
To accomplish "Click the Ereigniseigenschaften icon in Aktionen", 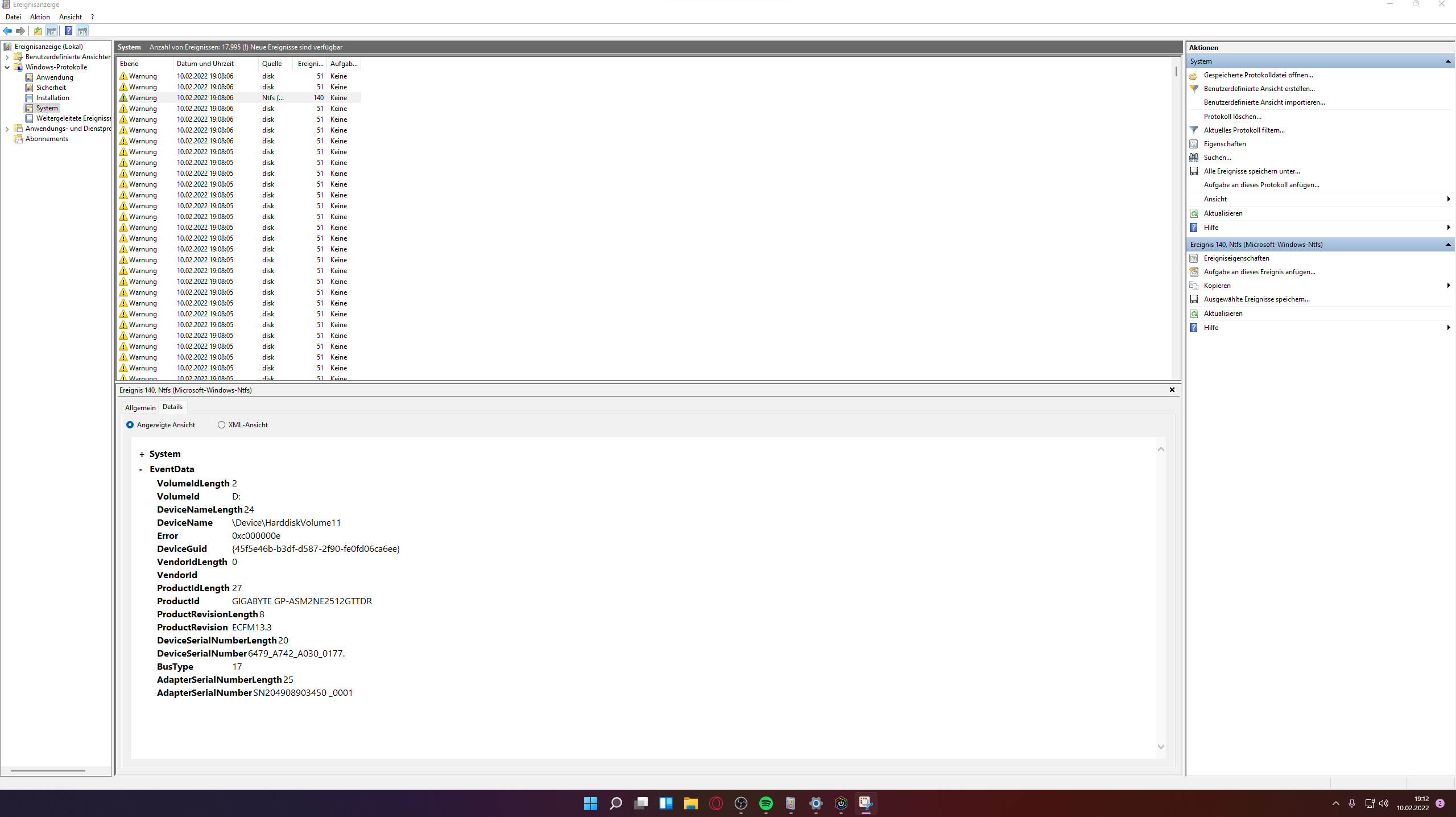I will click(x=1194, y=258).
